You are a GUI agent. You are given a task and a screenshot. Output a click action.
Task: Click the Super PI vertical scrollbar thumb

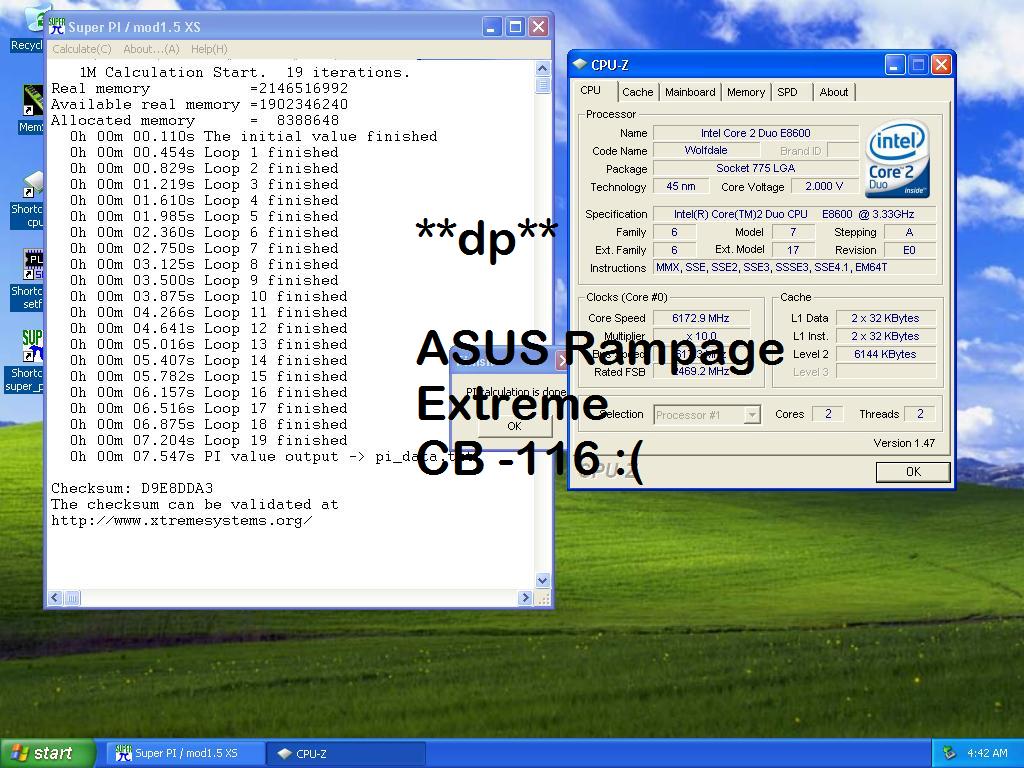point(543,86)
